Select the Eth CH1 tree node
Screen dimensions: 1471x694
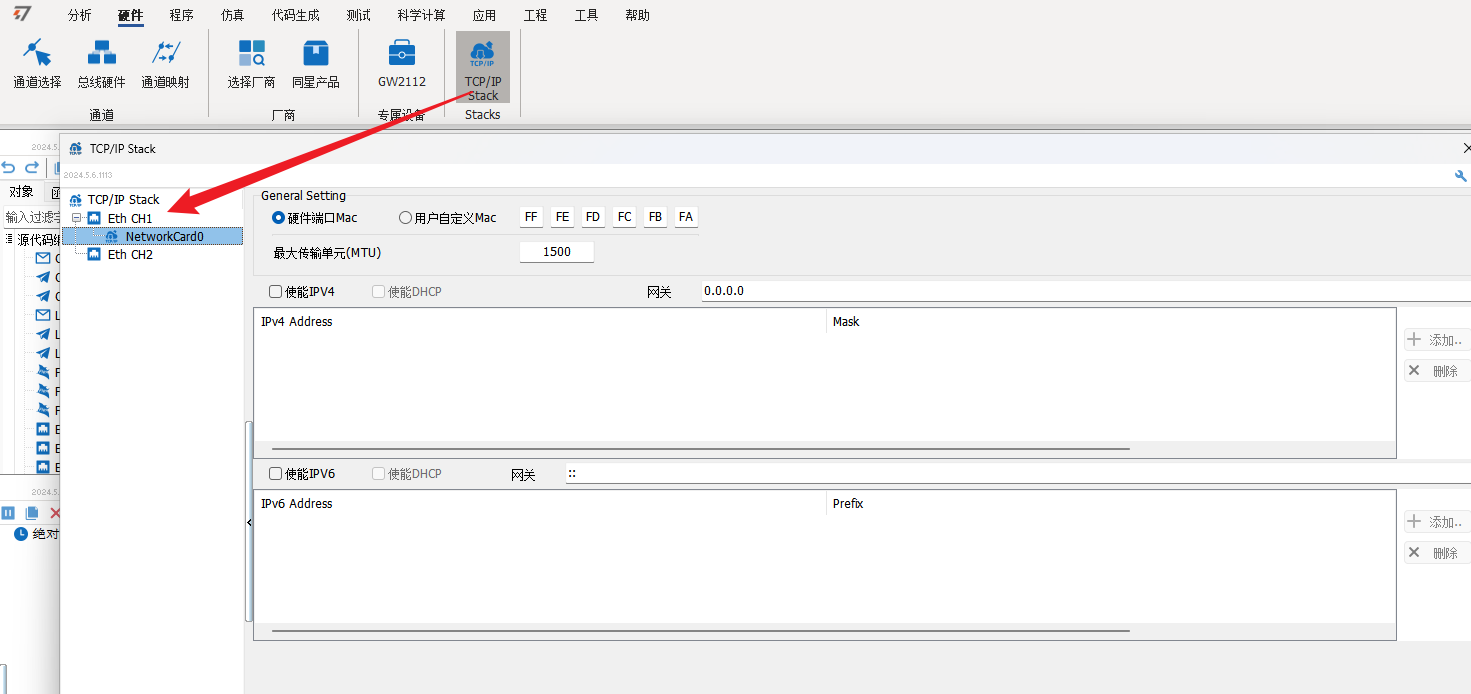point(130,218)
